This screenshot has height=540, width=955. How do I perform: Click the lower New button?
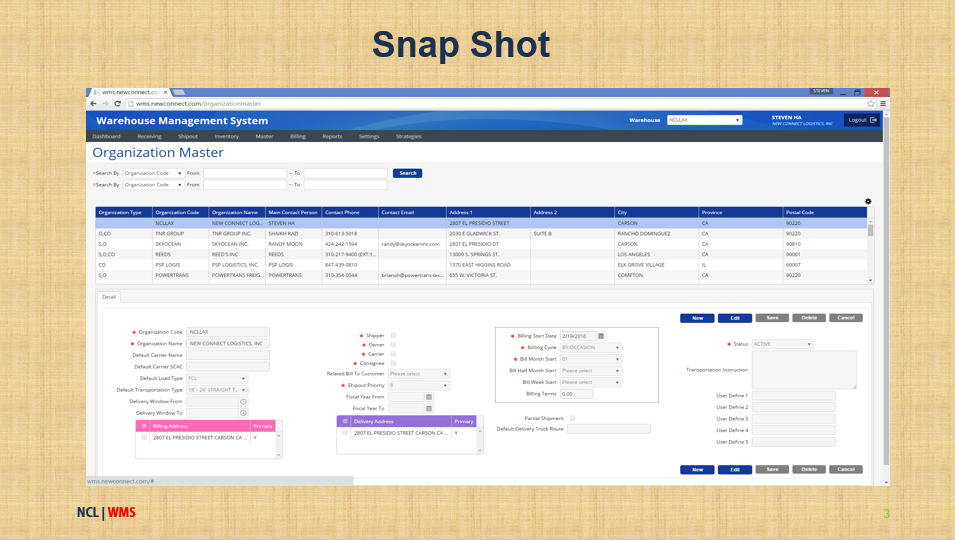[x=697, y=469]
